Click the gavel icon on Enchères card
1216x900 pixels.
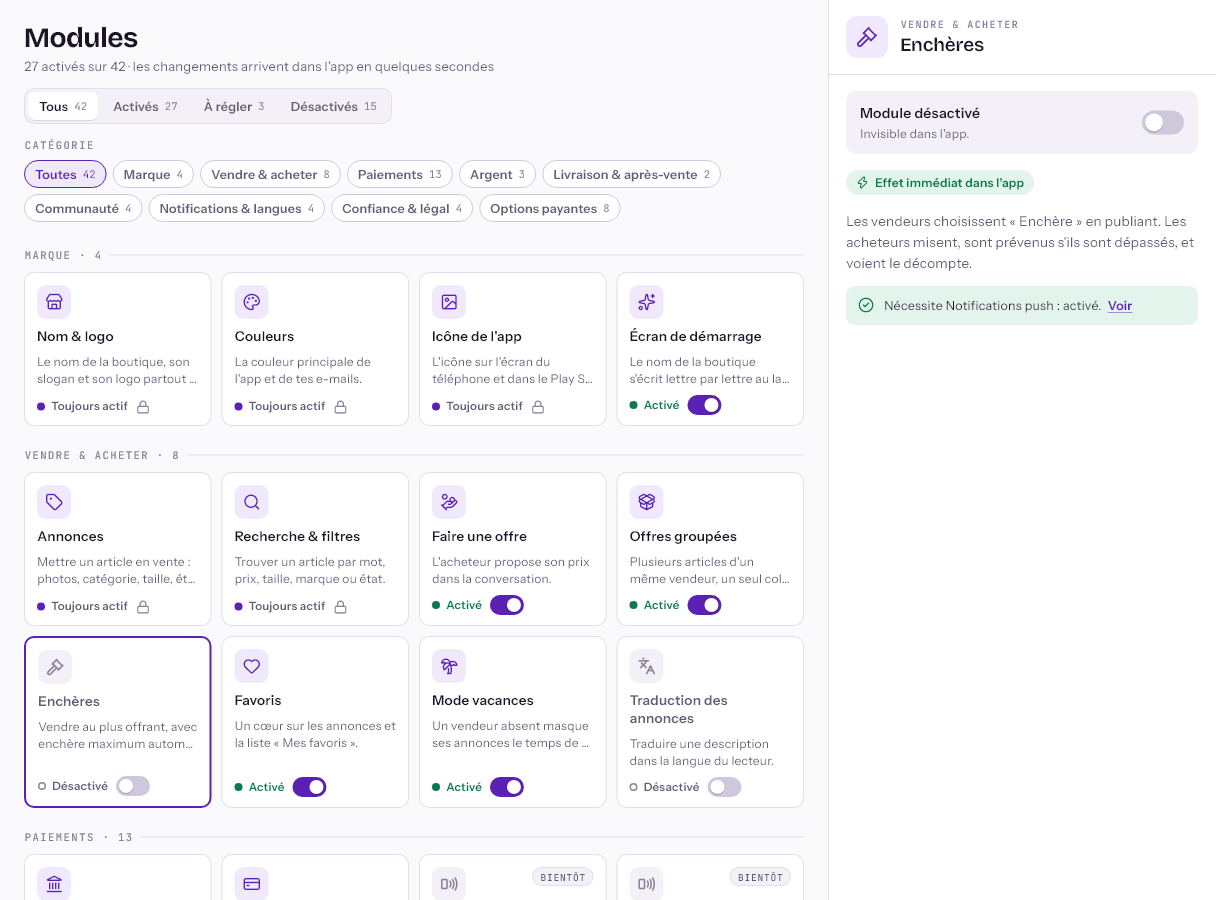click(x=55, y=667)
